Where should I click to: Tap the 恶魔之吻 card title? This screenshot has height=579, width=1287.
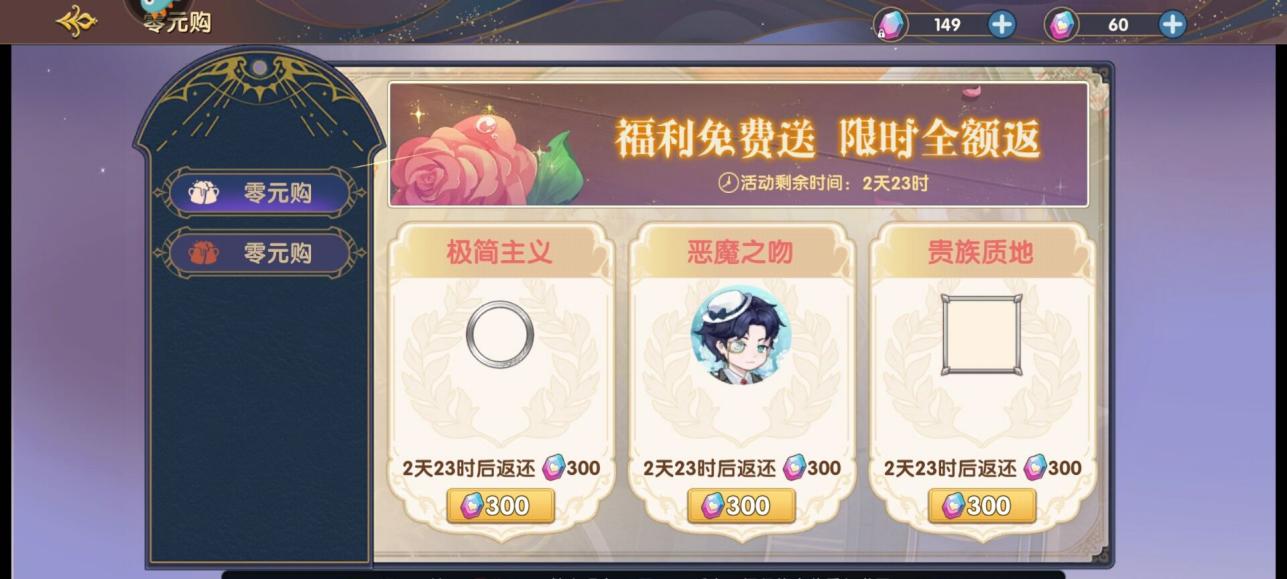pos(740,252)
